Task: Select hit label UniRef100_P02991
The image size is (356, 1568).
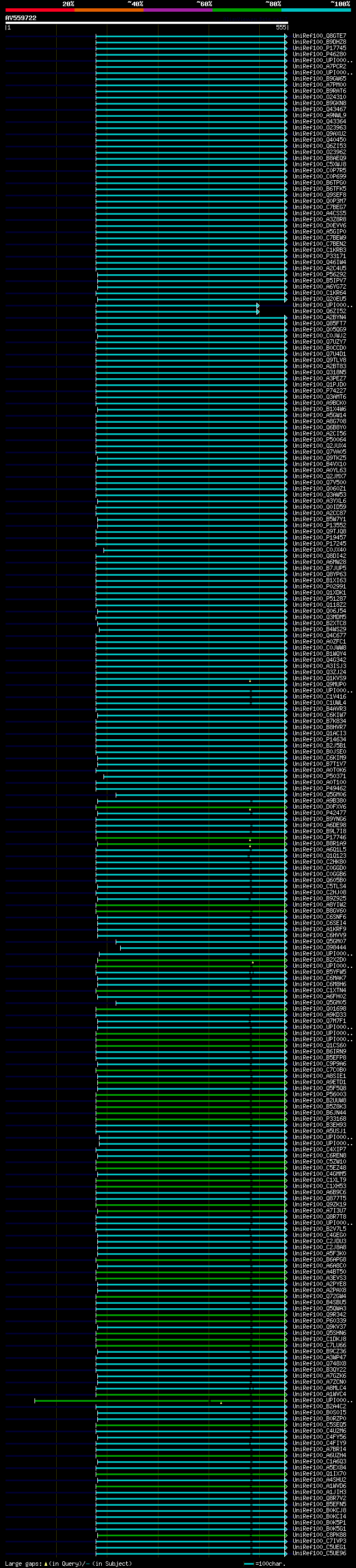Action: [319, 586]
